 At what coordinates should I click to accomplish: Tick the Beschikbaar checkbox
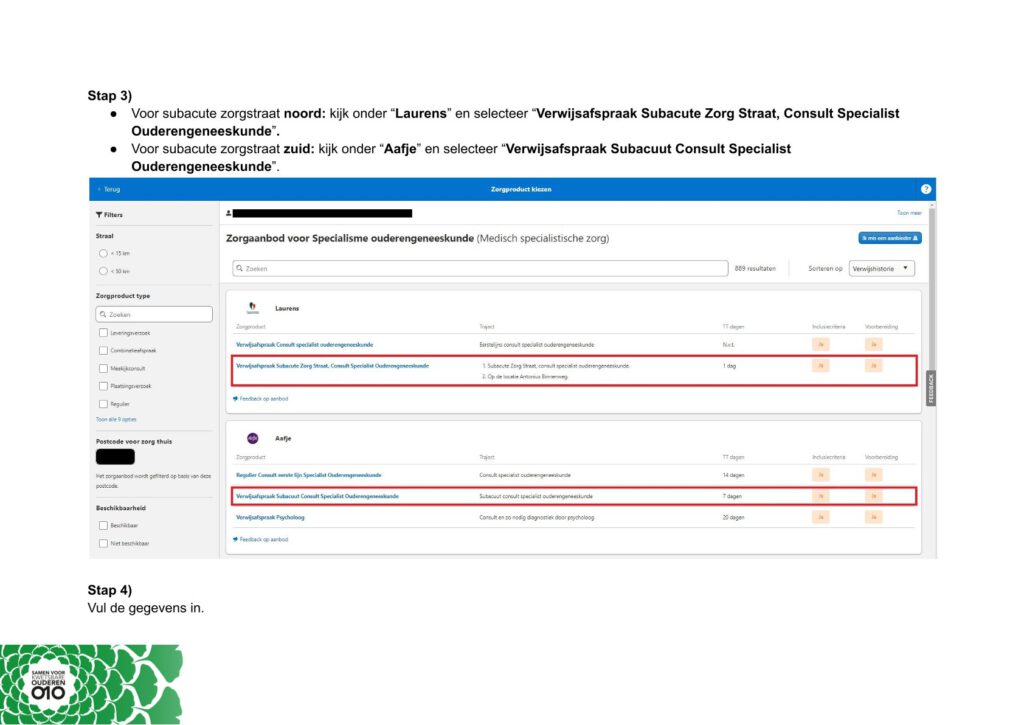(x=103, y=525)
